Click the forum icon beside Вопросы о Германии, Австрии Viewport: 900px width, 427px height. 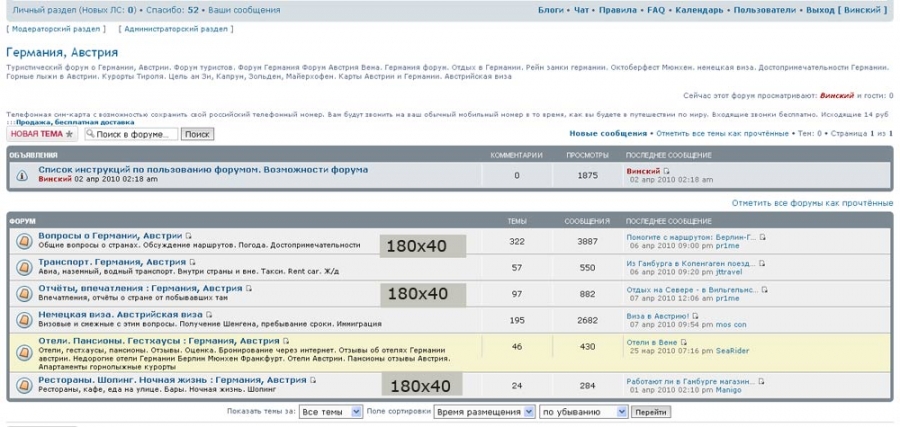pyautogui.click(x=24, y=240)
